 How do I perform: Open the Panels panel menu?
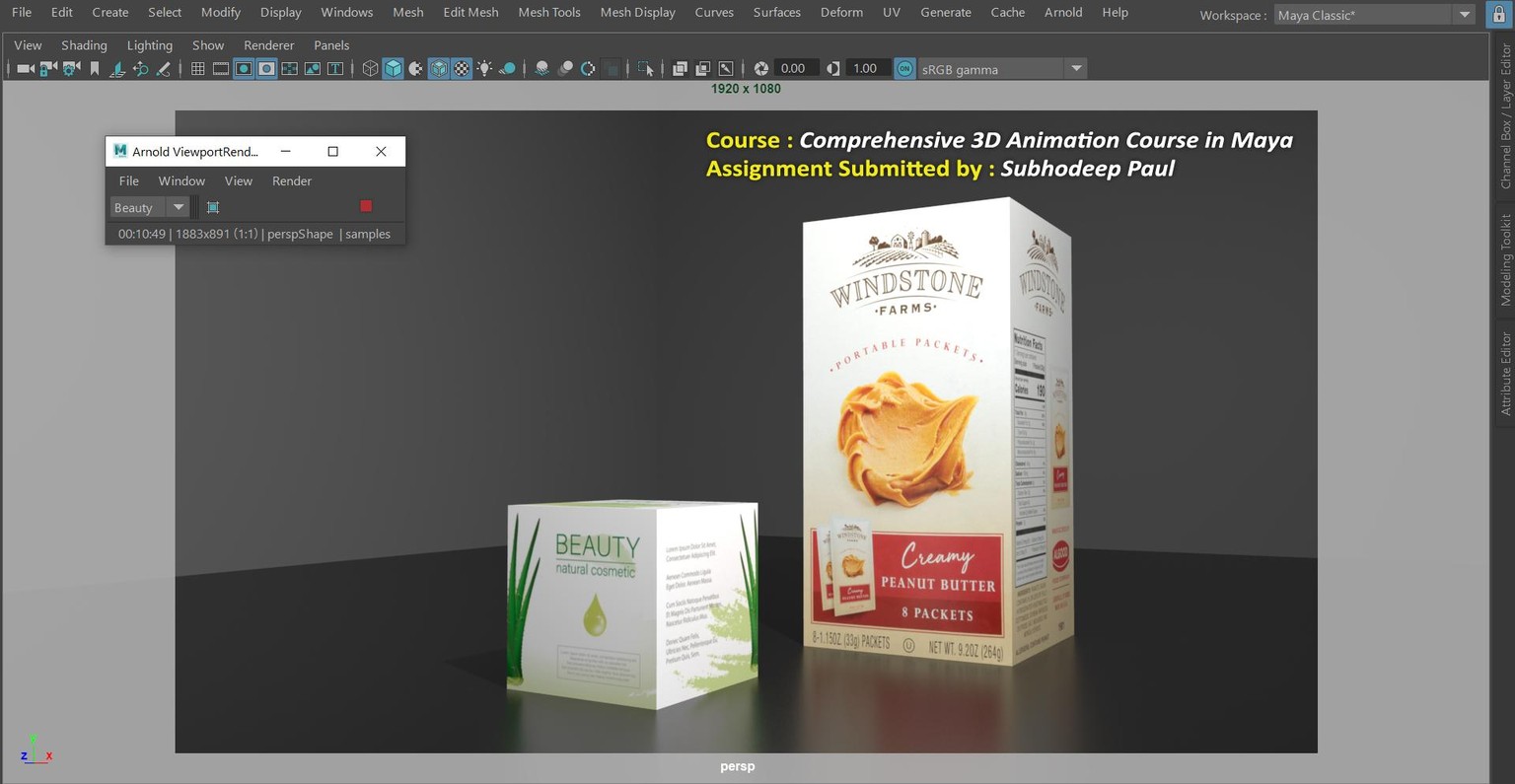point(331,45)
